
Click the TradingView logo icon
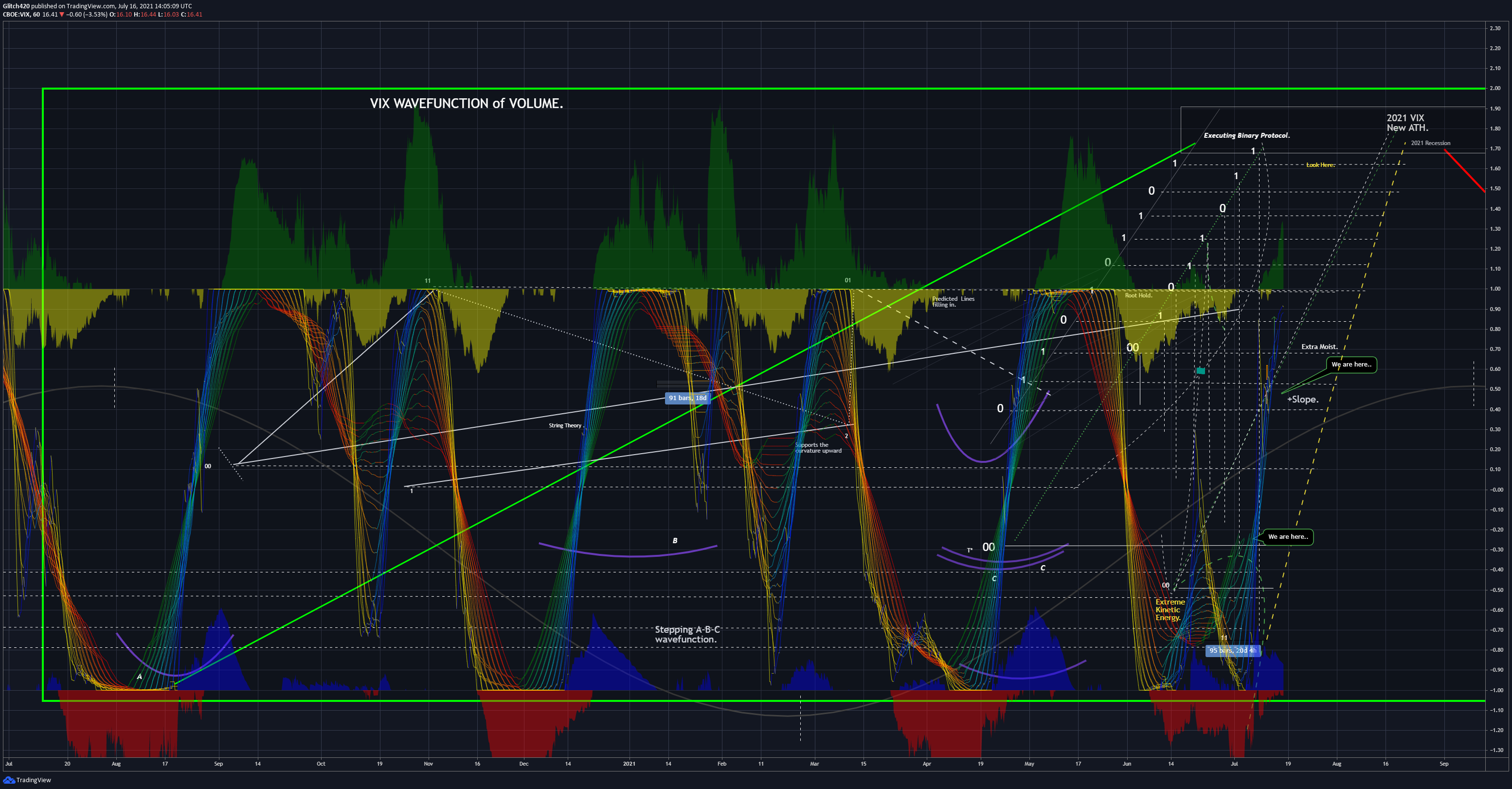[x=9, y=780]
